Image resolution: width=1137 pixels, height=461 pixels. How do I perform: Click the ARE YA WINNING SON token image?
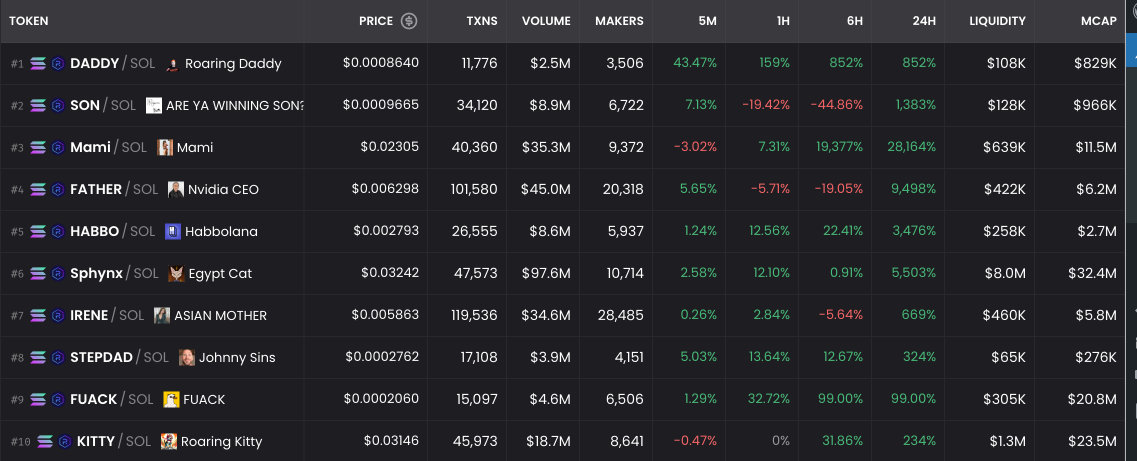click(x=154, y=106)
